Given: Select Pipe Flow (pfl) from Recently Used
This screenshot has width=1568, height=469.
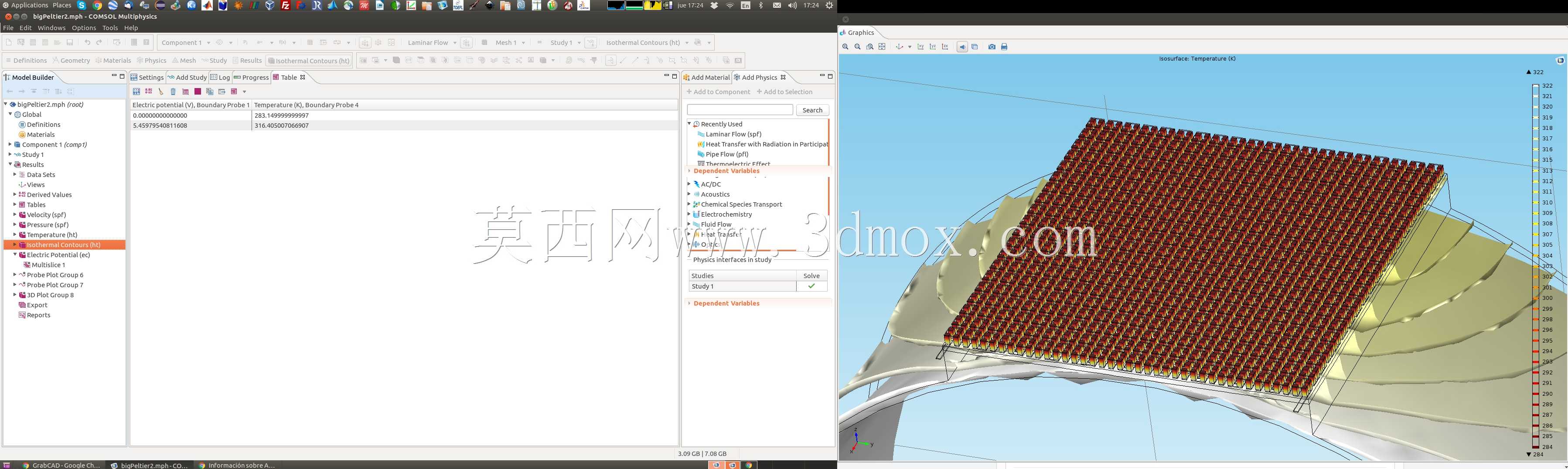Looking at the screenshot, I should click(727, 154).
